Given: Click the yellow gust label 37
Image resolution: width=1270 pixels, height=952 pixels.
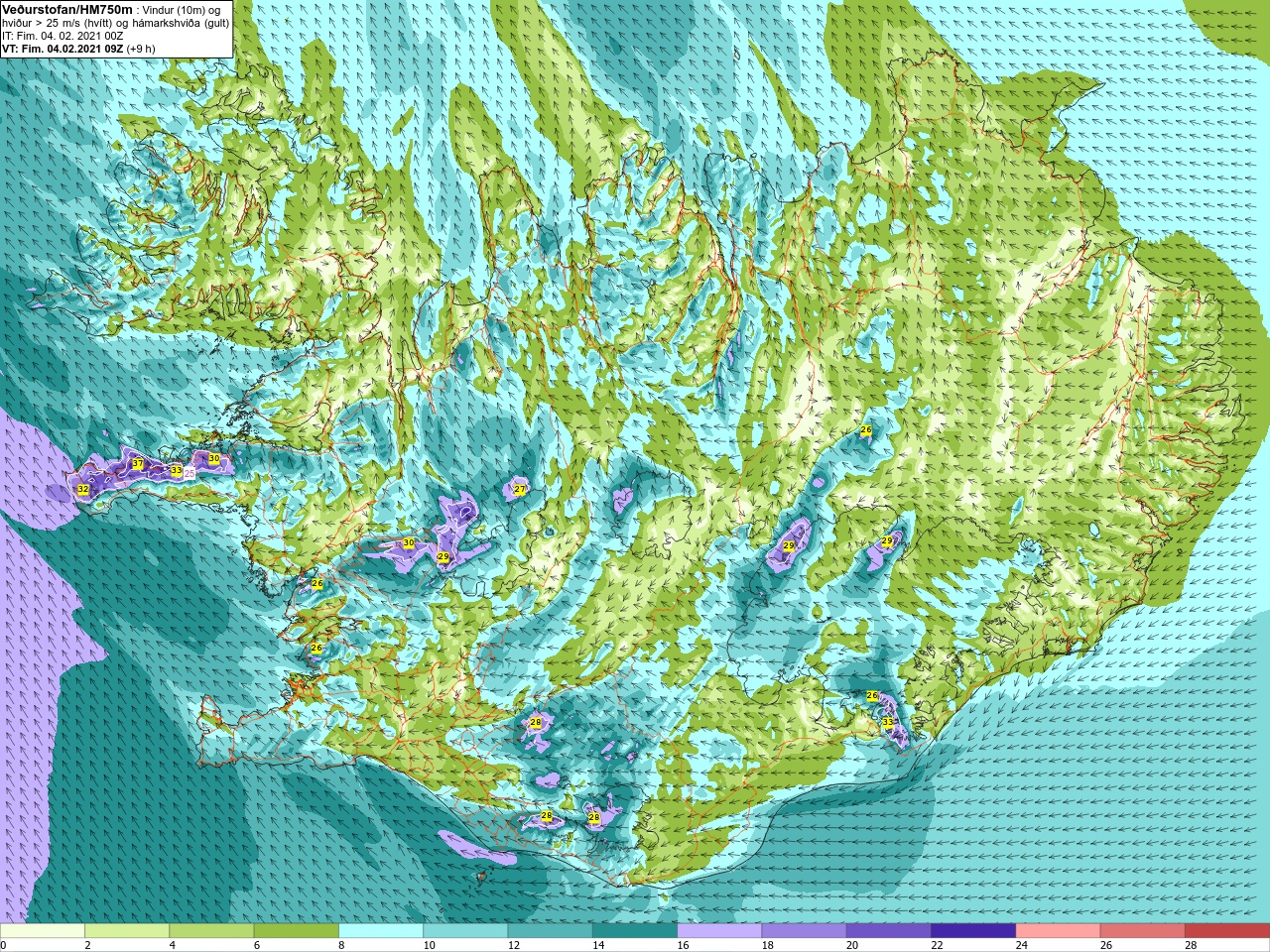Looking at the screenshot, I should click(x=138, y=464).
